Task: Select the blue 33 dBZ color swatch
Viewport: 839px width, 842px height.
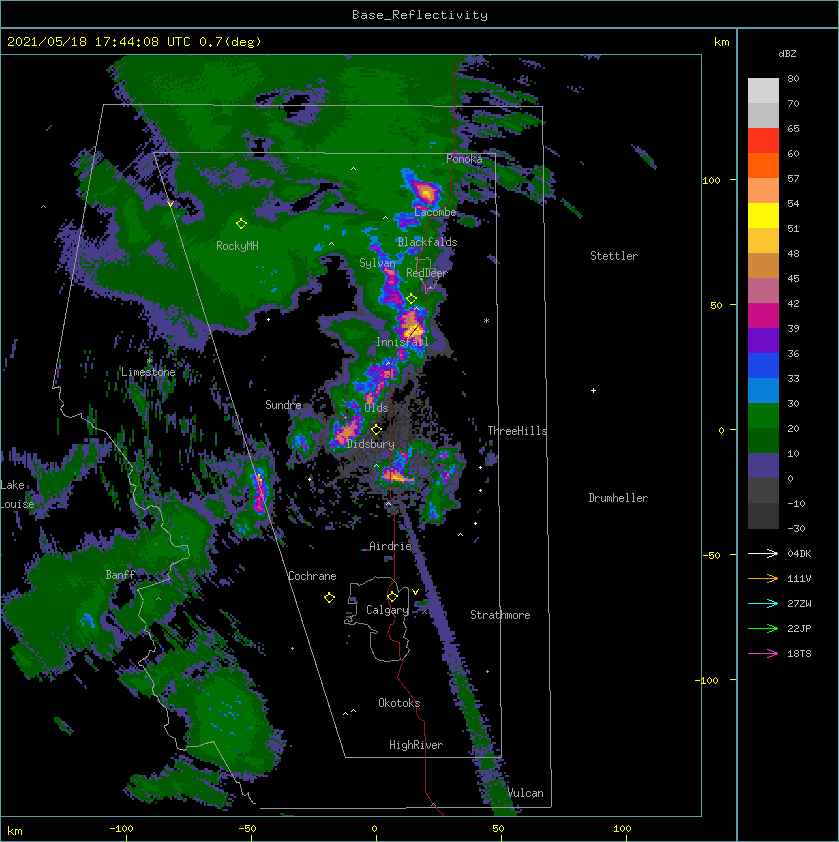Action: click(763, 365)
